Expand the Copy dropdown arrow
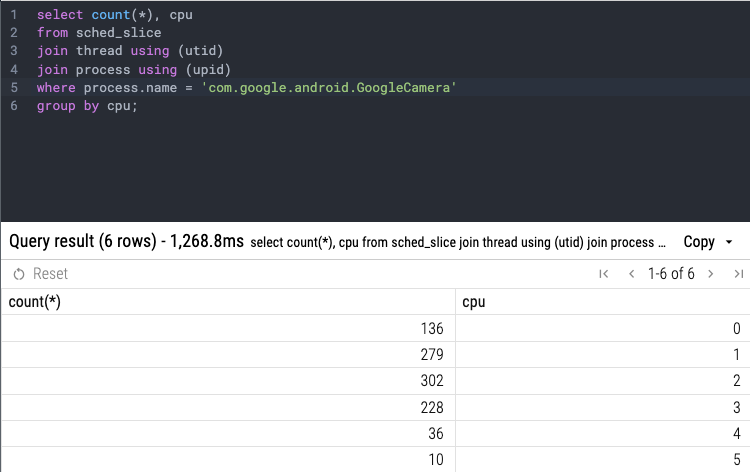 point(729,242)
